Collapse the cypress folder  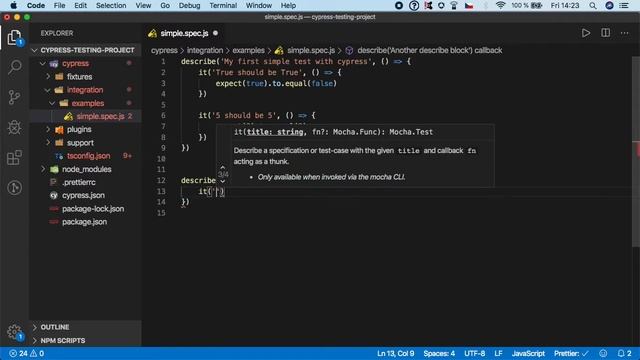[x=42, y=64]
